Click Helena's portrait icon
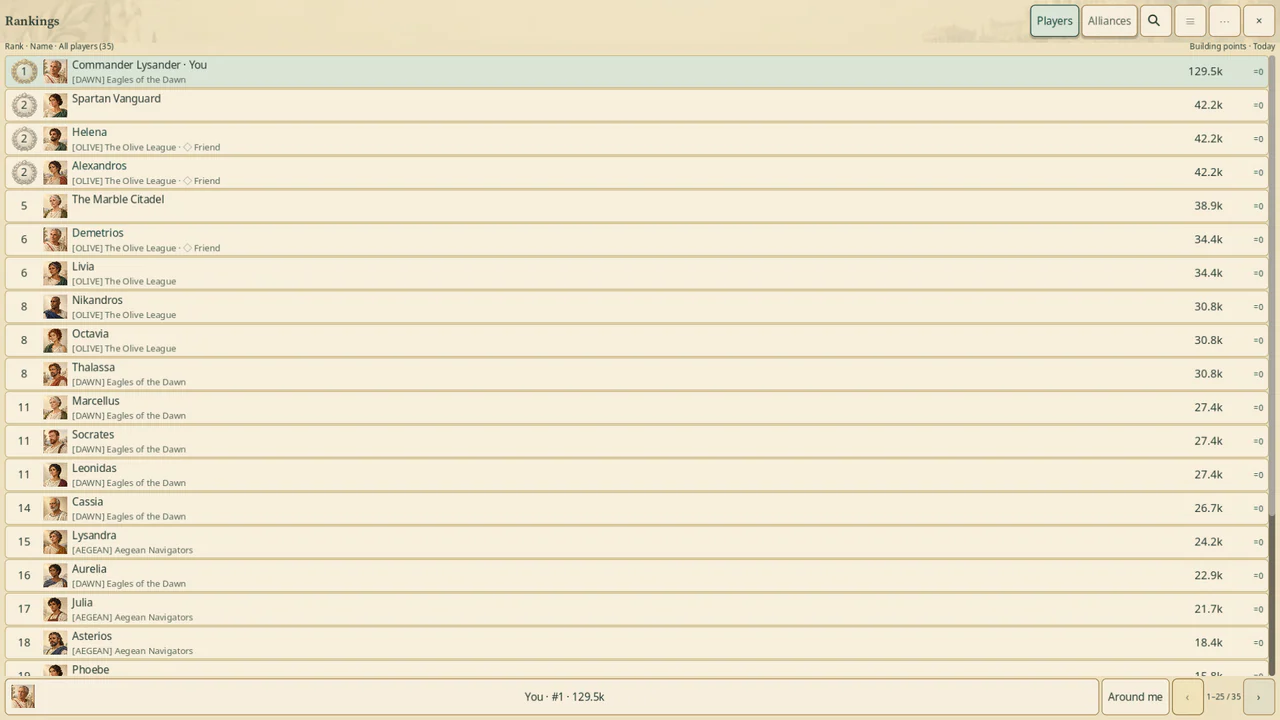The width and height of the screenshot is (1280, 720). pyautogui.click(x=55, y=139)
